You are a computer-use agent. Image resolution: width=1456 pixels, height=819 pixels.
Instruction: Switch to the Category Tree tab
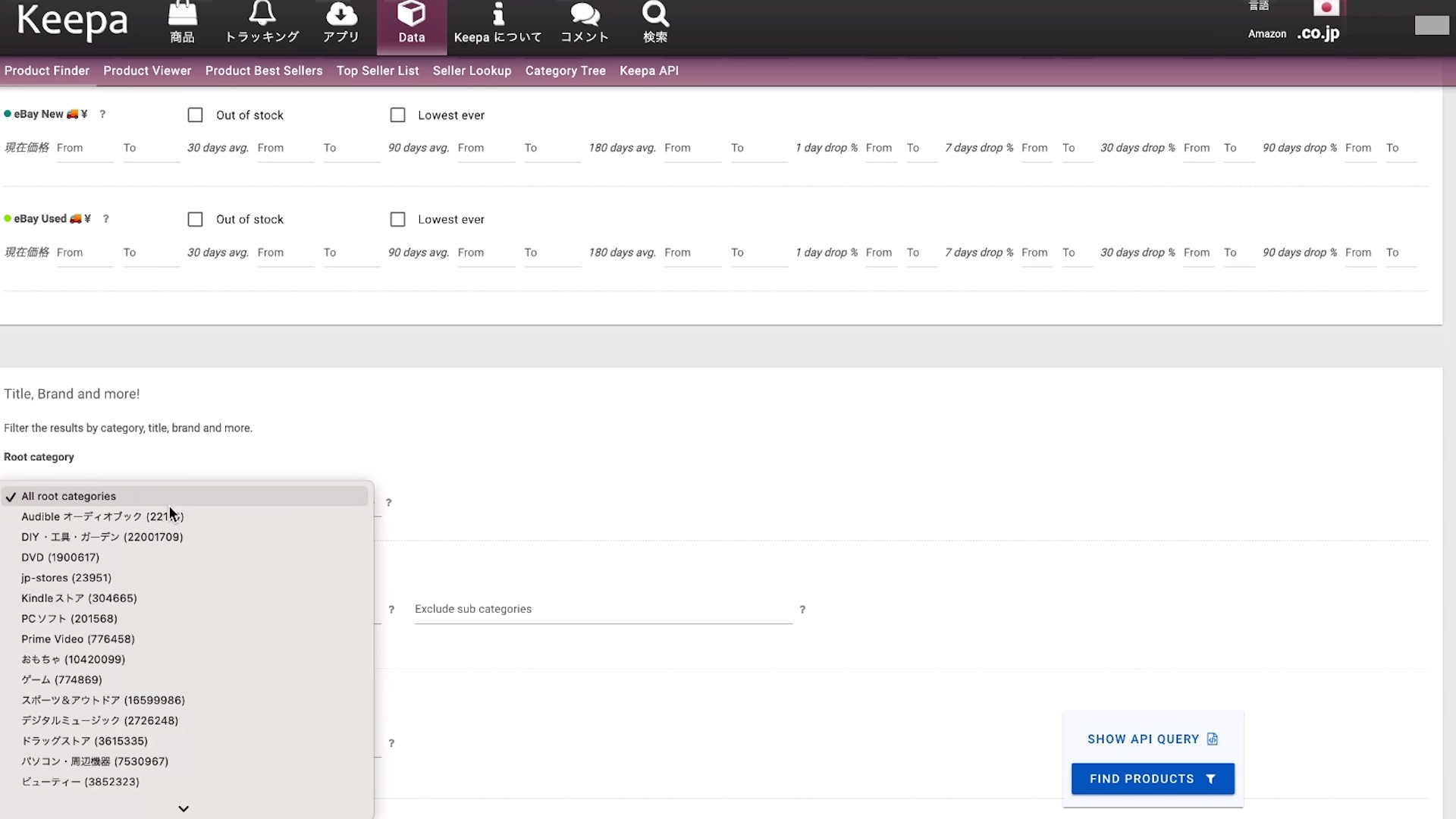(x=565, y=71)
